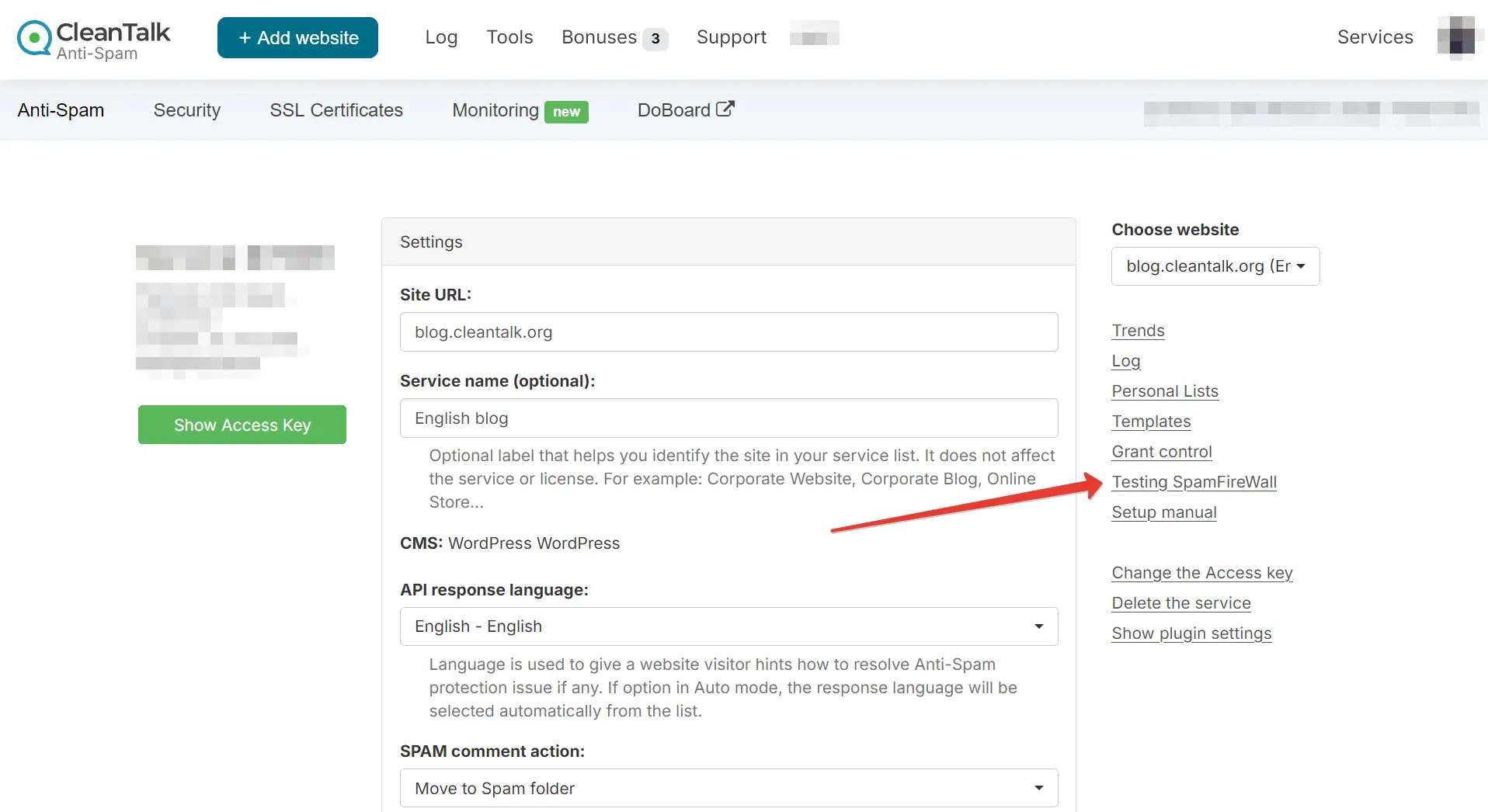Viewport: 1488px width, 812px height.
Task: Open the Setup manual link
Action: pyautogui.click(x=1163, y=512)
